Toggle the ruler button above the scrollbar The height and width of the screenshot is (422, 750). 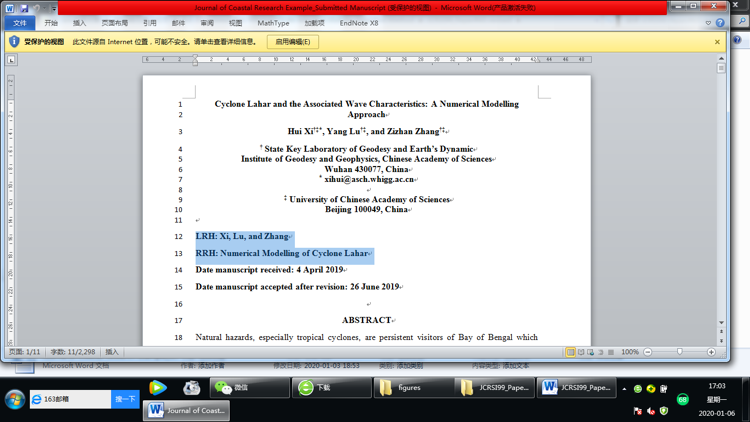(x=721, y=59)
